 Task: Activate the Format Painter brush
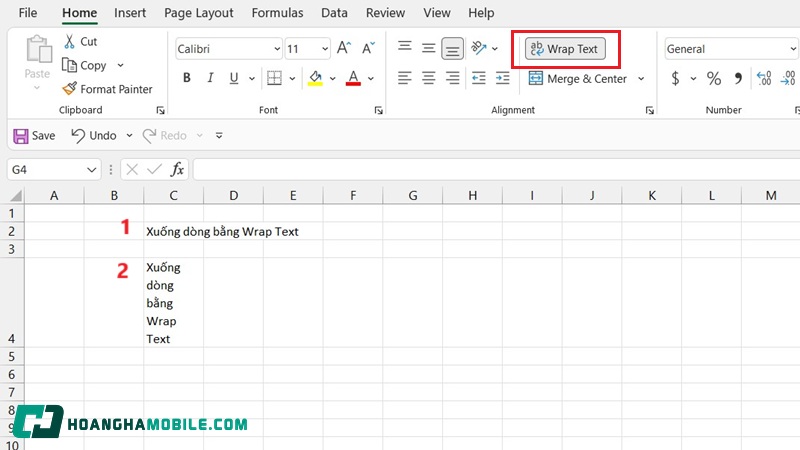tap(69, 89)
